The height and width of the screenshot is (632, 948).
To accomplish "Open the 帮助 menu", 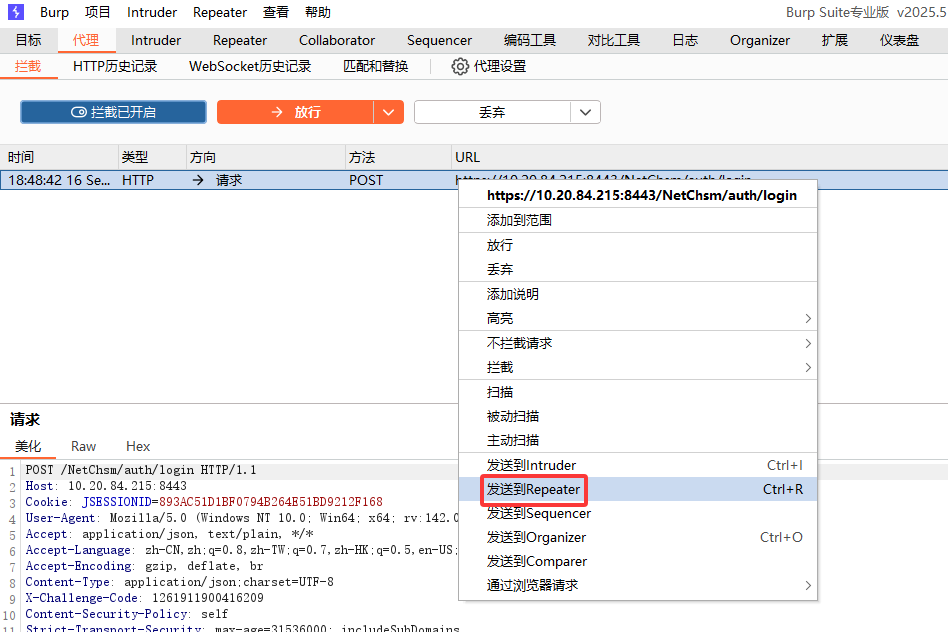I will pos(318,12).
